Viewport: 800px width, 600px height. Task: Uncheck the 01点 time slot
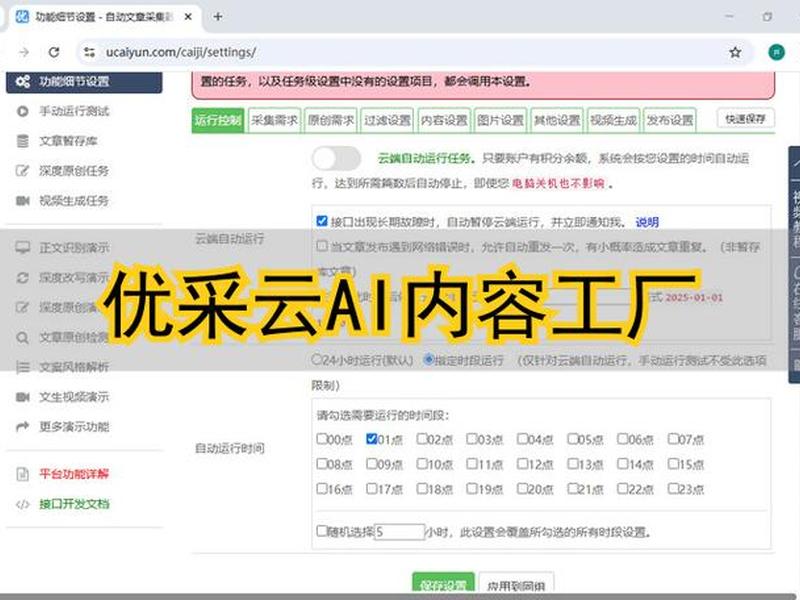click(x=371, y=439)
